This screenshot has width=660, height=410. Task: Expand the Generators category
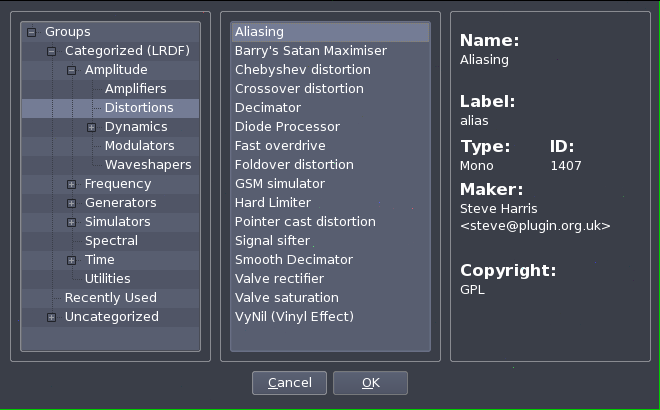(x=72, y=203)
